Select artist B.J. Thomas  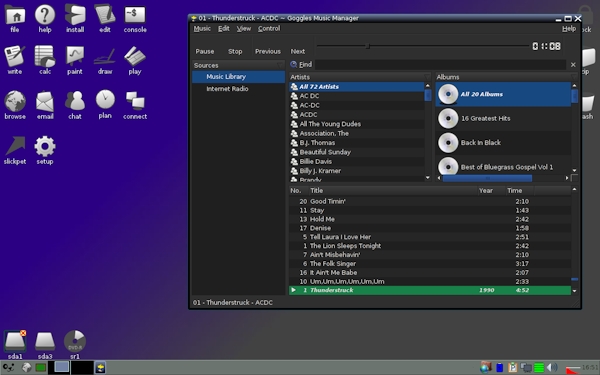click(357, 143)
